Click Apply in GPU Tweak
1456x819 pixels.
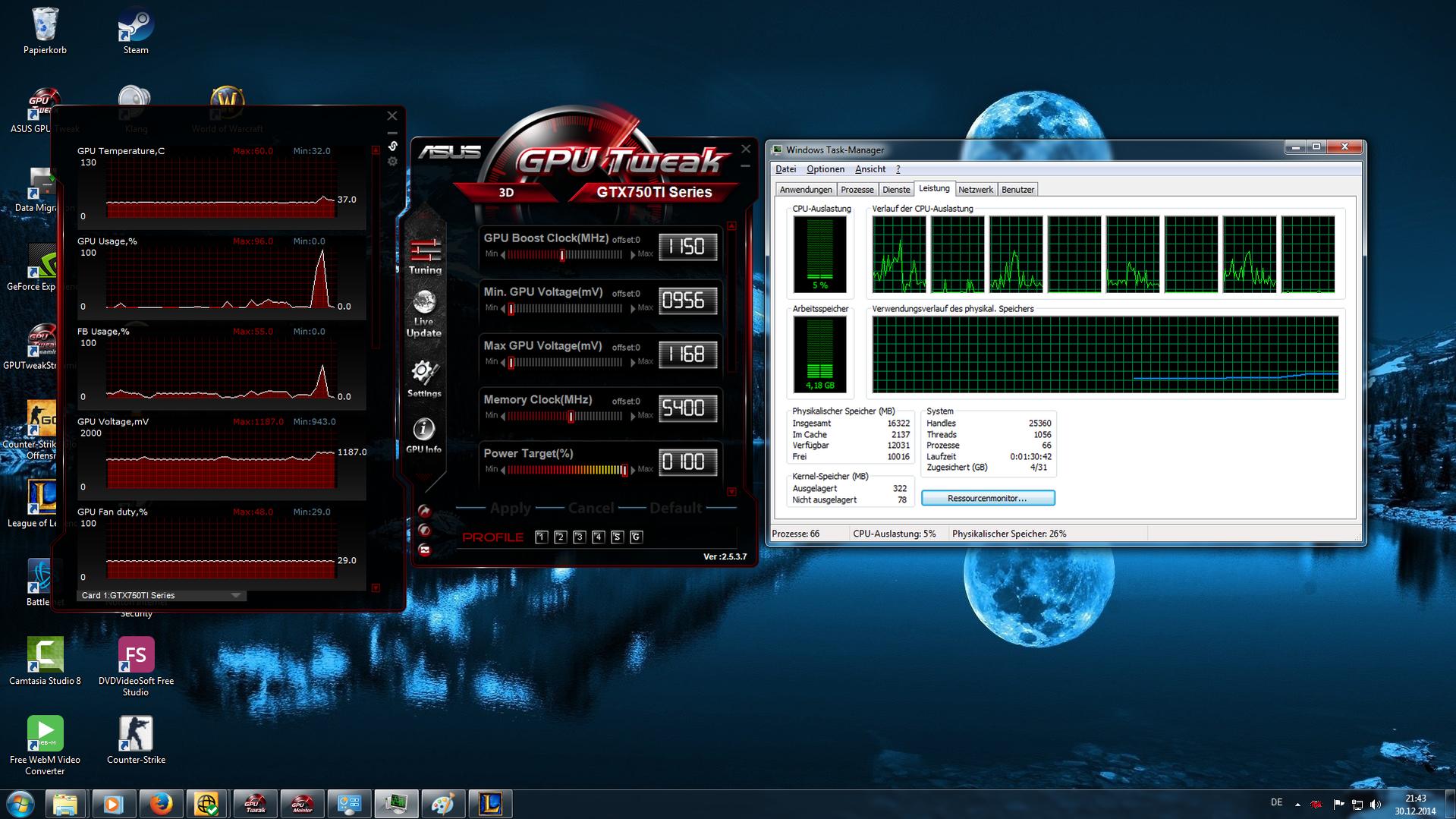[x=511, y=509]
